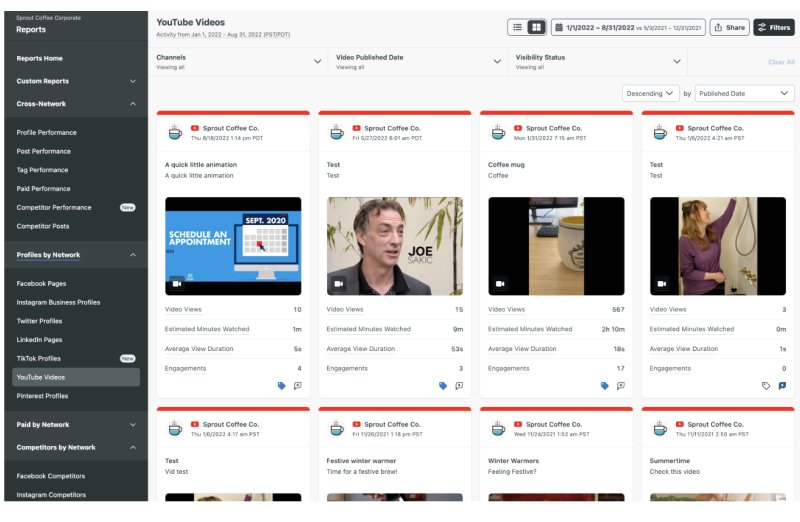800x522 pixels.
Task: Click Sprout Coffee cup avatar on 11/26/2021 card
Action: coord(337,429)
